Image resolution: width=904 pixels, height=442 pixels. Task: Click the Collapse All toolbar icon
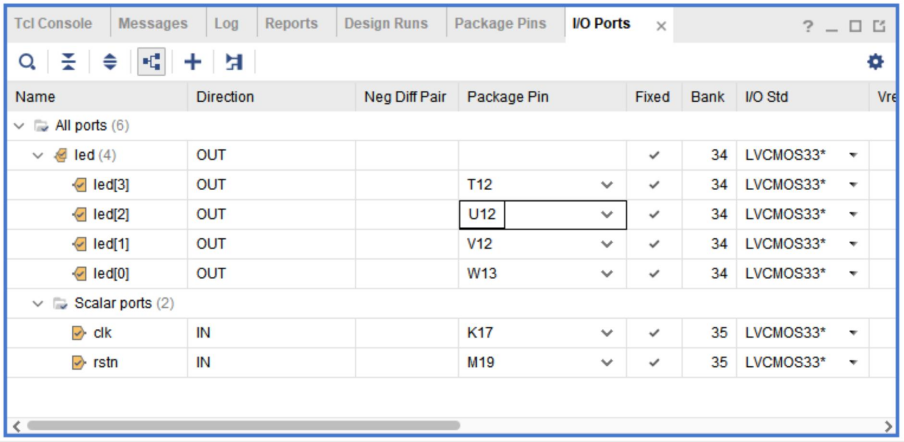(69, 62)
